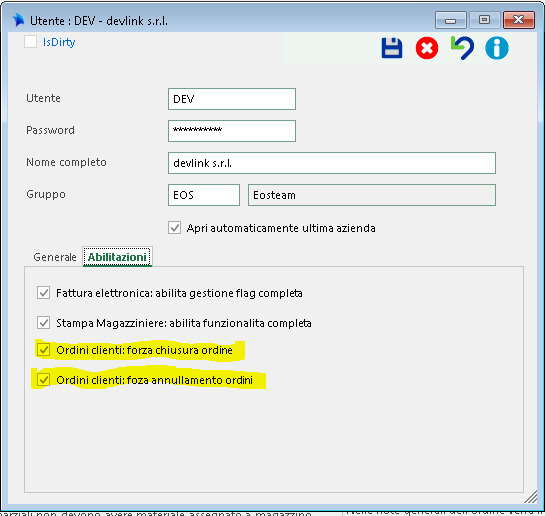Focus the Password input field
Viewport: 545px width, 516px height.
click(232, 131)
